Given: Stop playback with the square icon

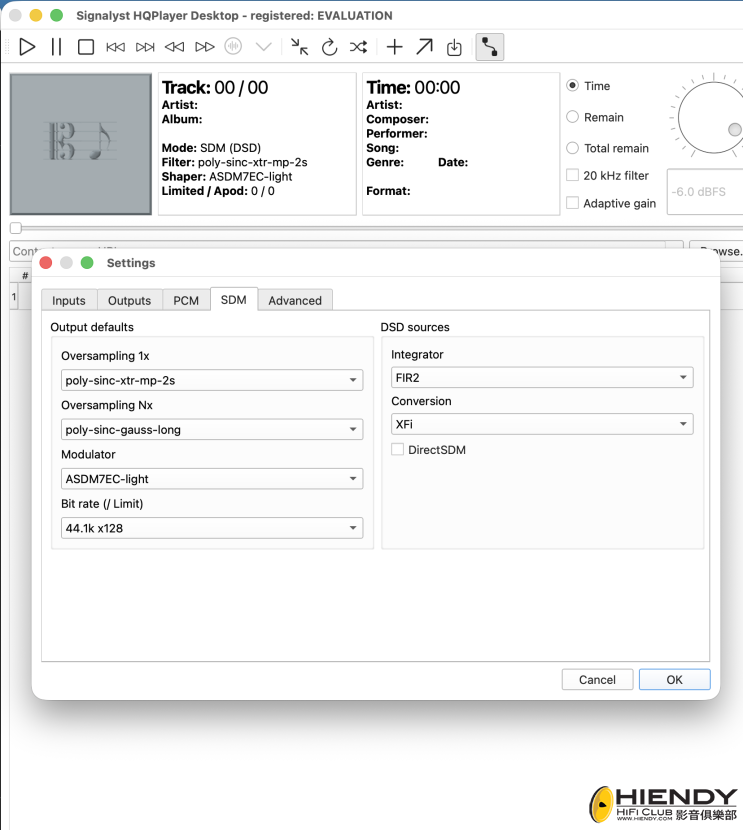Looking at the screenshot, I should coord(86,47).
